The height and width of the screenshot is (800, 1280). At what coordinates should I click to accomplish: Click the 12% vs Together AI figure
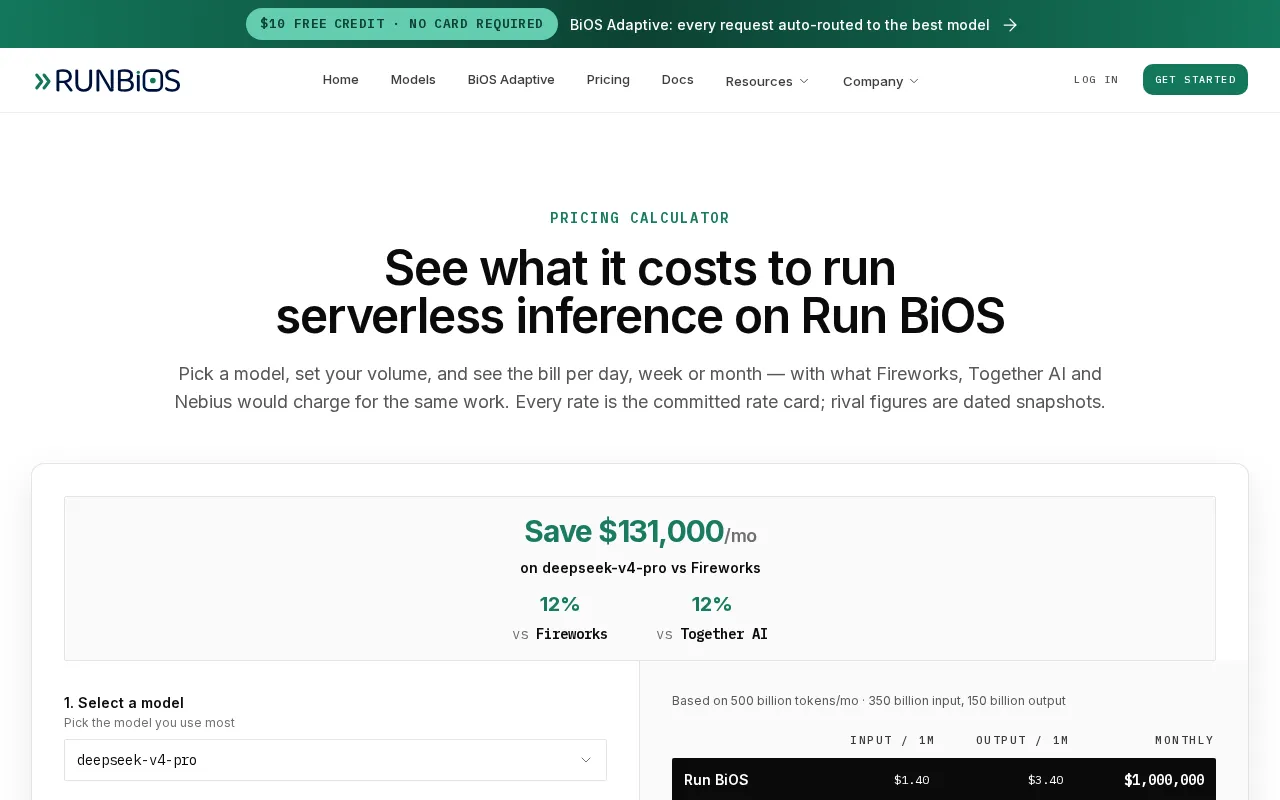712,604
